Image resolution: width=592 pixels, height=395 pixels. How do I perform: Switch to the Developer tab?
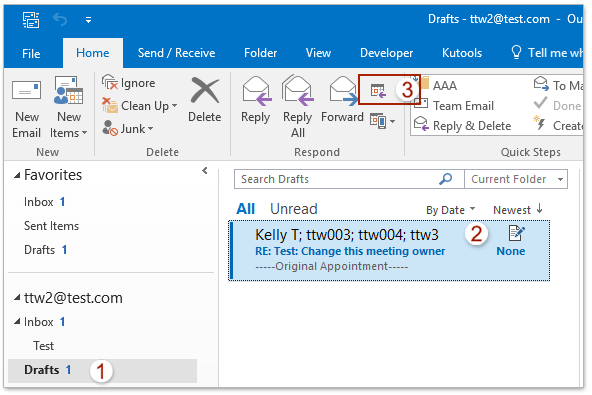coord(386,53)
